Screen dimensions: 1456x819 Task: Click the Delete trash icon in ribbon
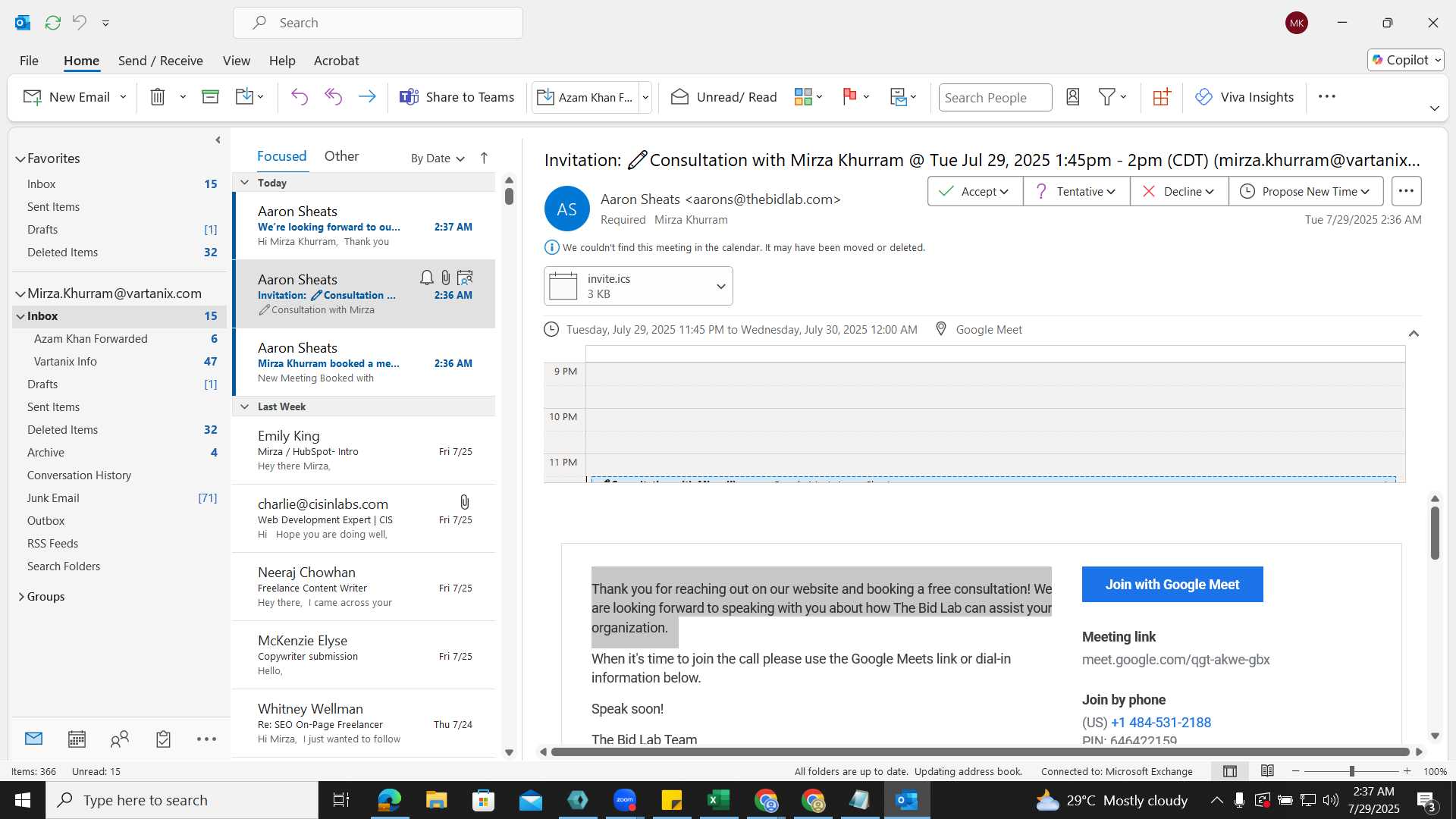(x=158, y=97)
